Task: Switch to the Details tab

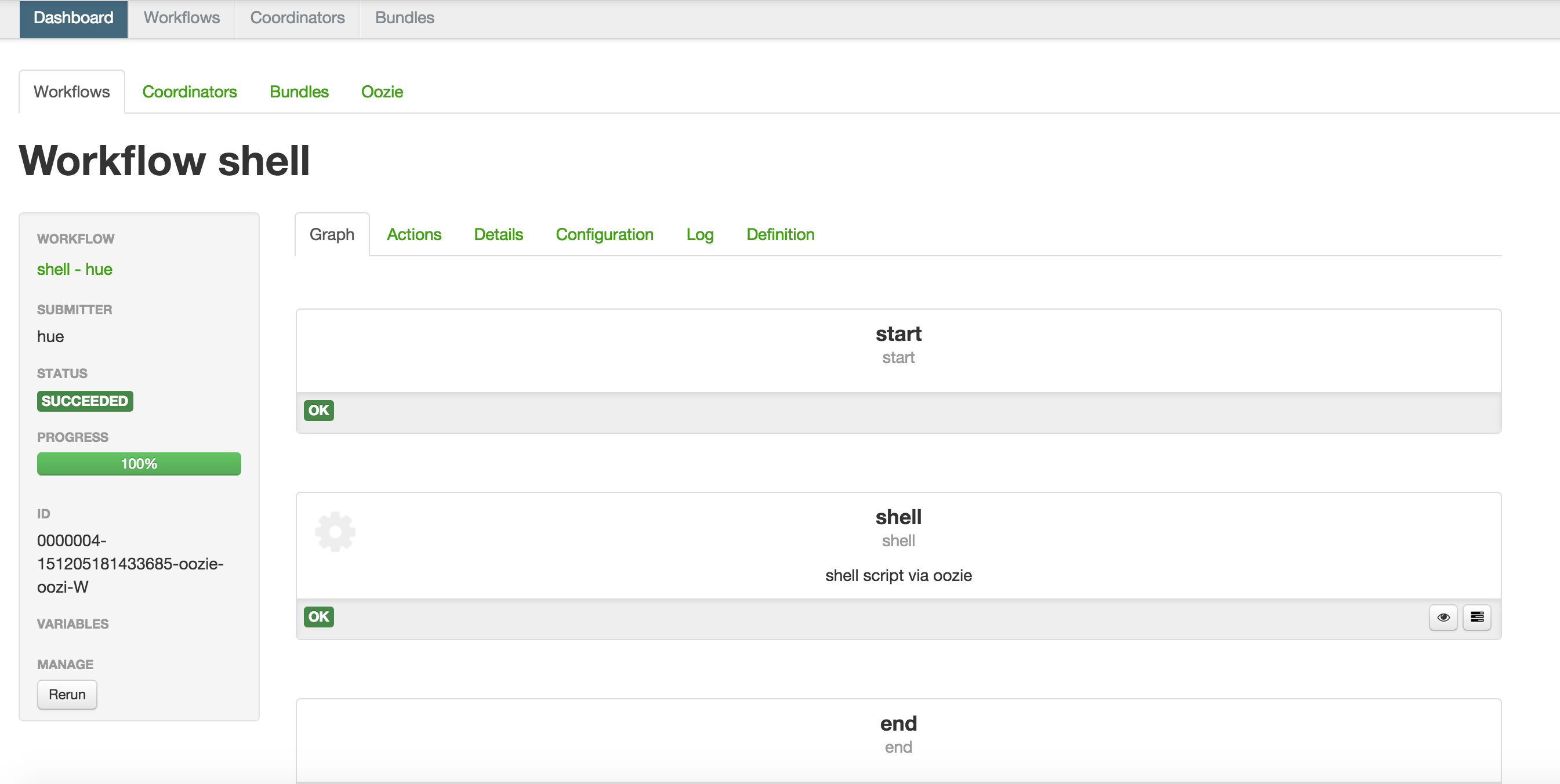Action: (498, 234)
